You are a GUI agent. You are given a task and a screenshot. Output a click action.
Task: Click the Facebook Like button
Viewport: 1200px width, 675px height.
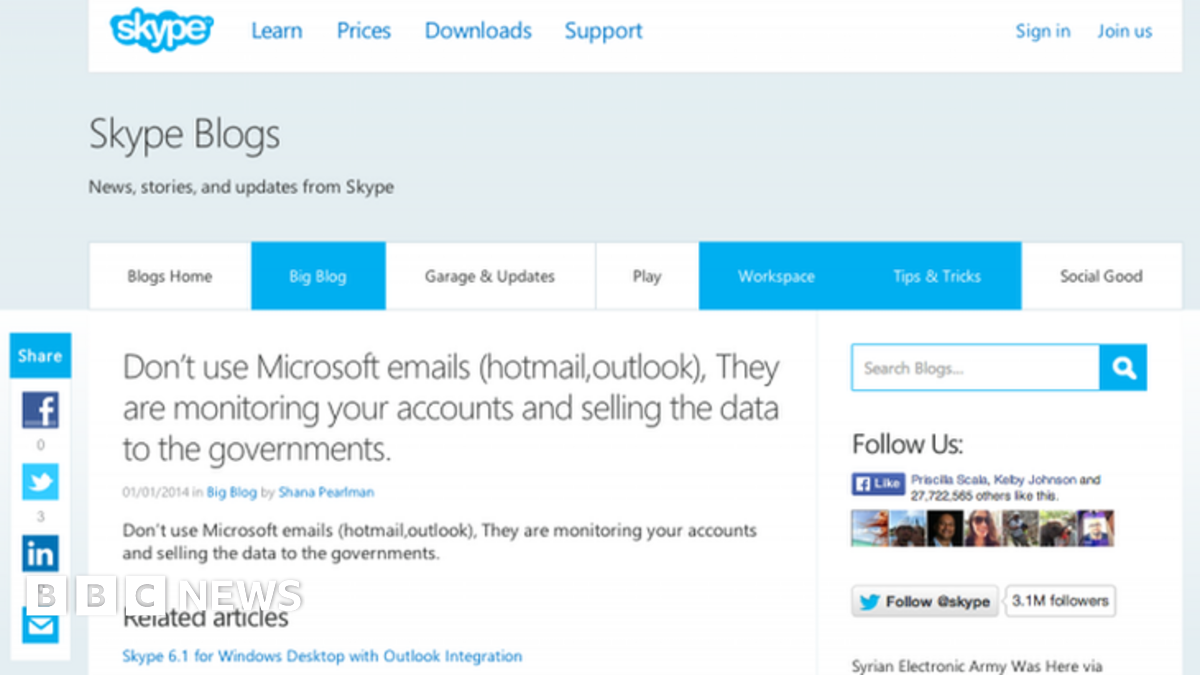pyautogui.click(x=878, y=484)
